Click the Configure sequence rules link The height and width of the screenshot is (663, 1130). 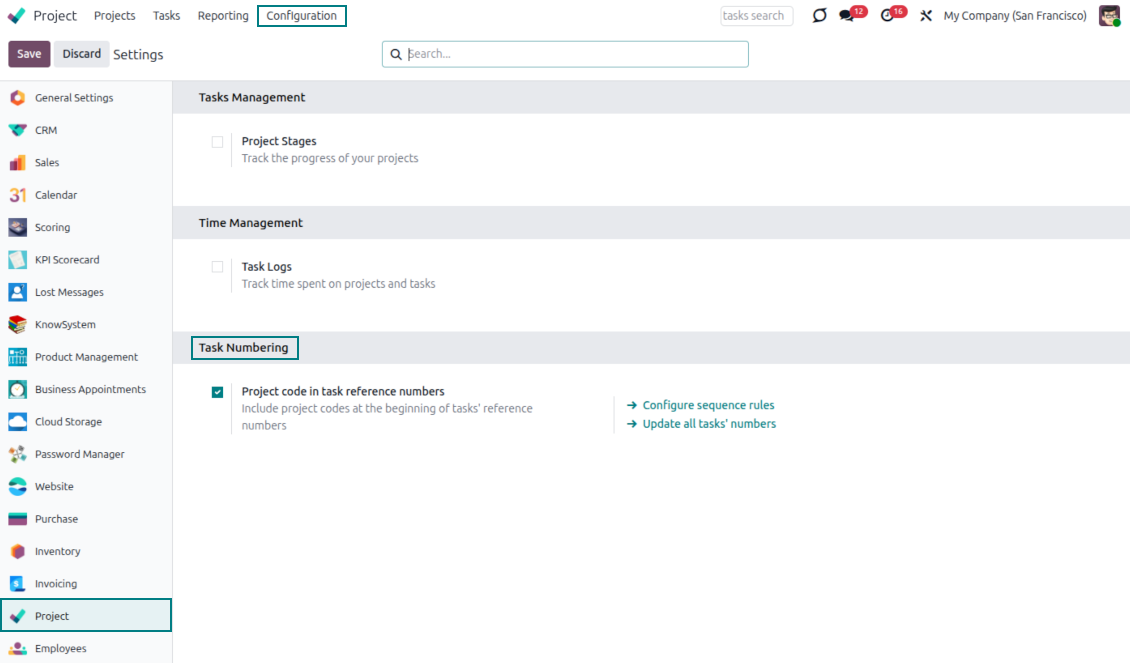[x=708, y=405]
